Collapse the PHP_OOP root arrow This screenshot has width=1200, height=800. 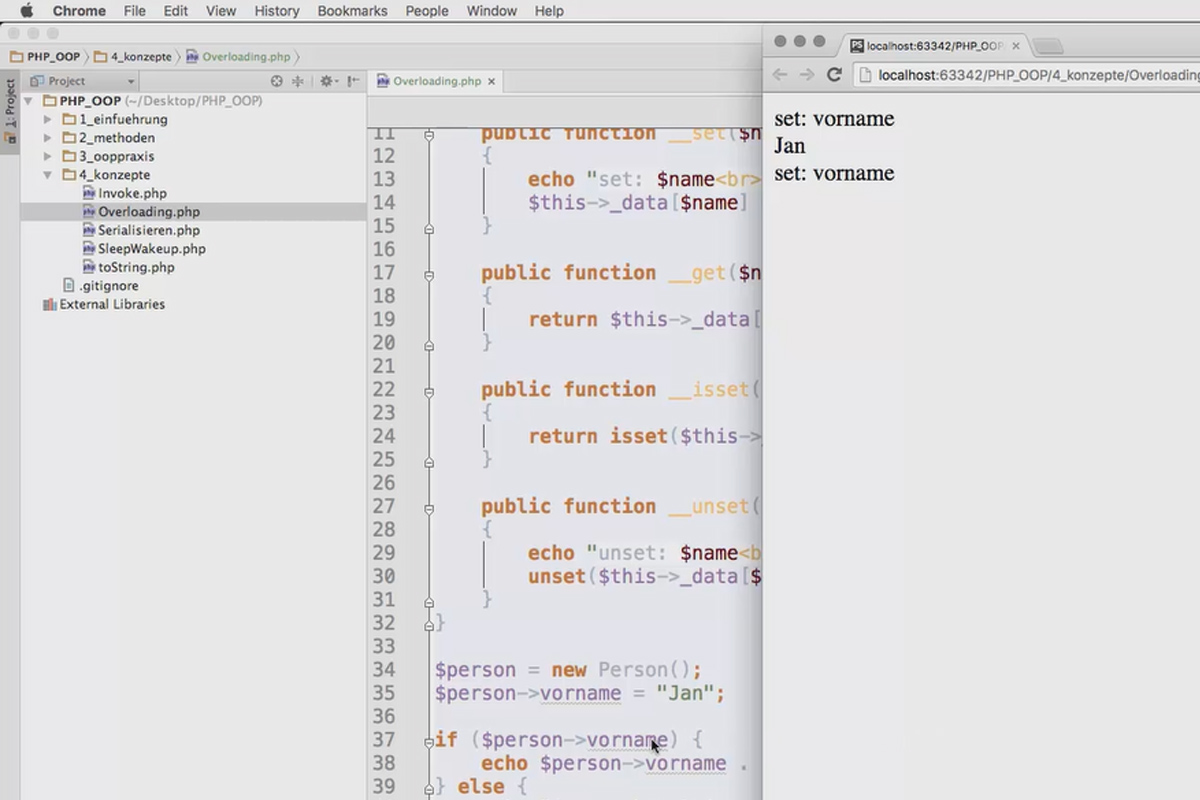pyautogui.click(x=28, y=101)
